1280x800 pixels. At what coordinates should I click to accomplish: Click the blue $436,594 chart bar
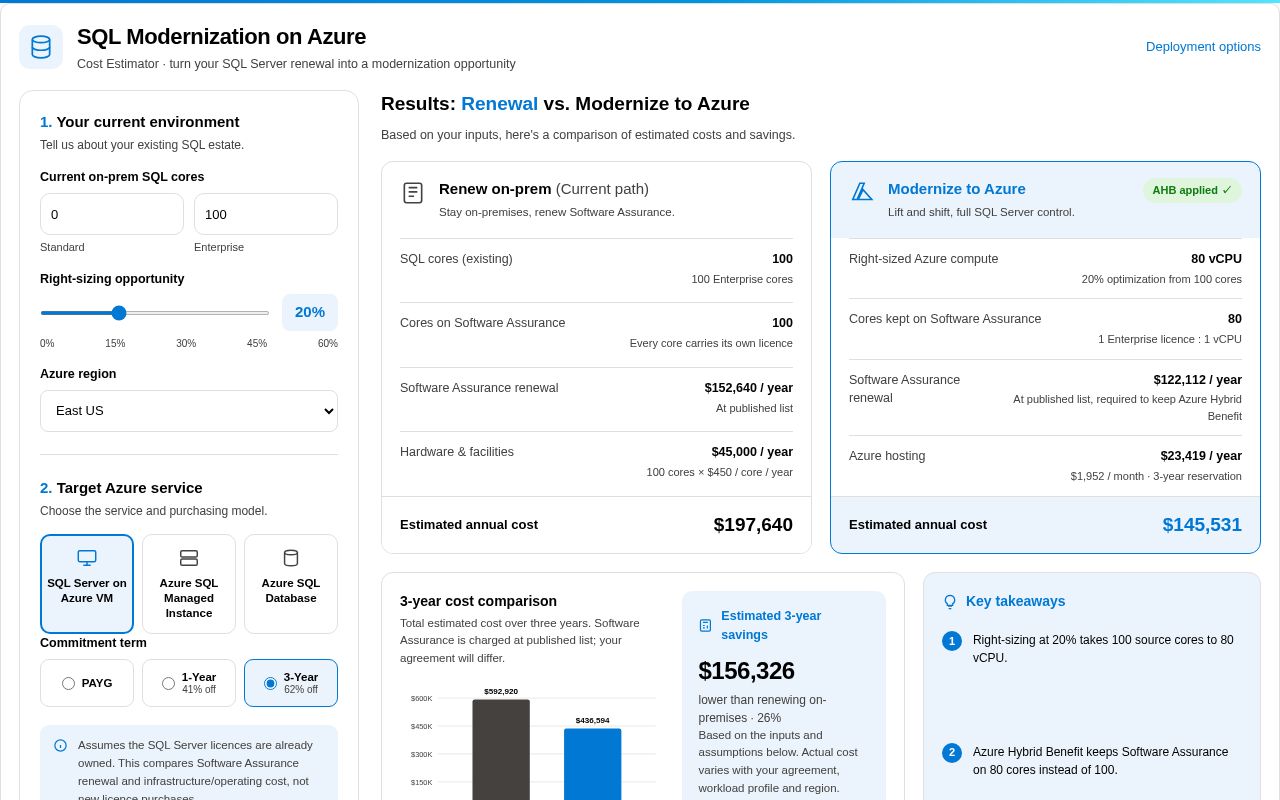(592, 764)
